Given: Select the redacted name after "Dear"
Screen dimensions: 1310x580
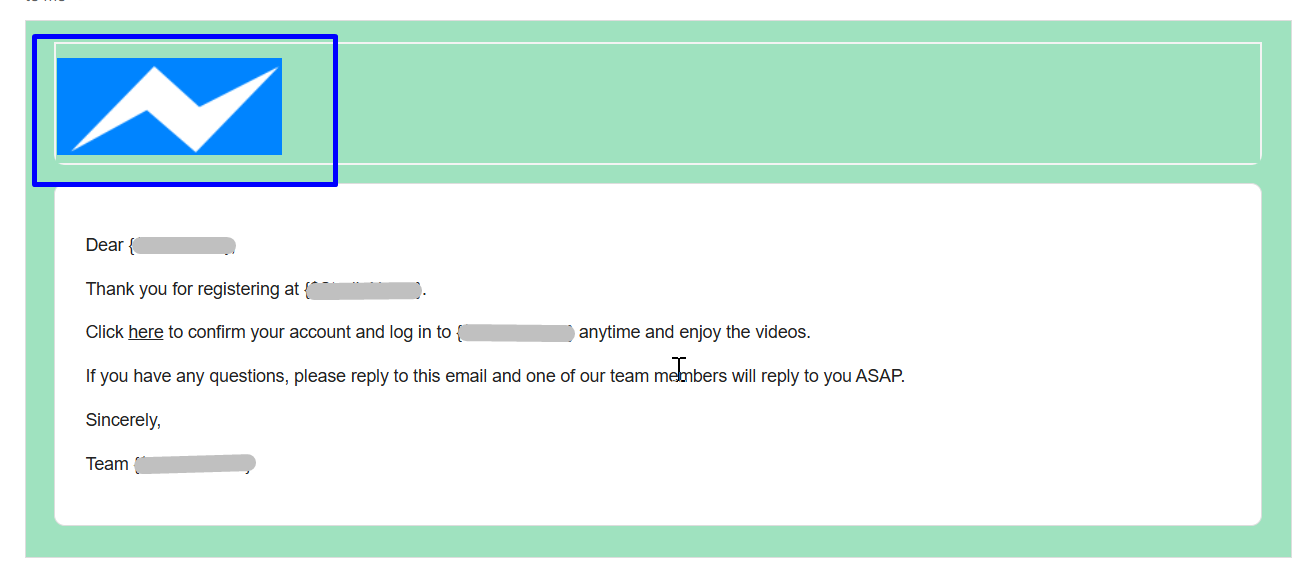Looking at the screenshot, I should coord(184,246).
